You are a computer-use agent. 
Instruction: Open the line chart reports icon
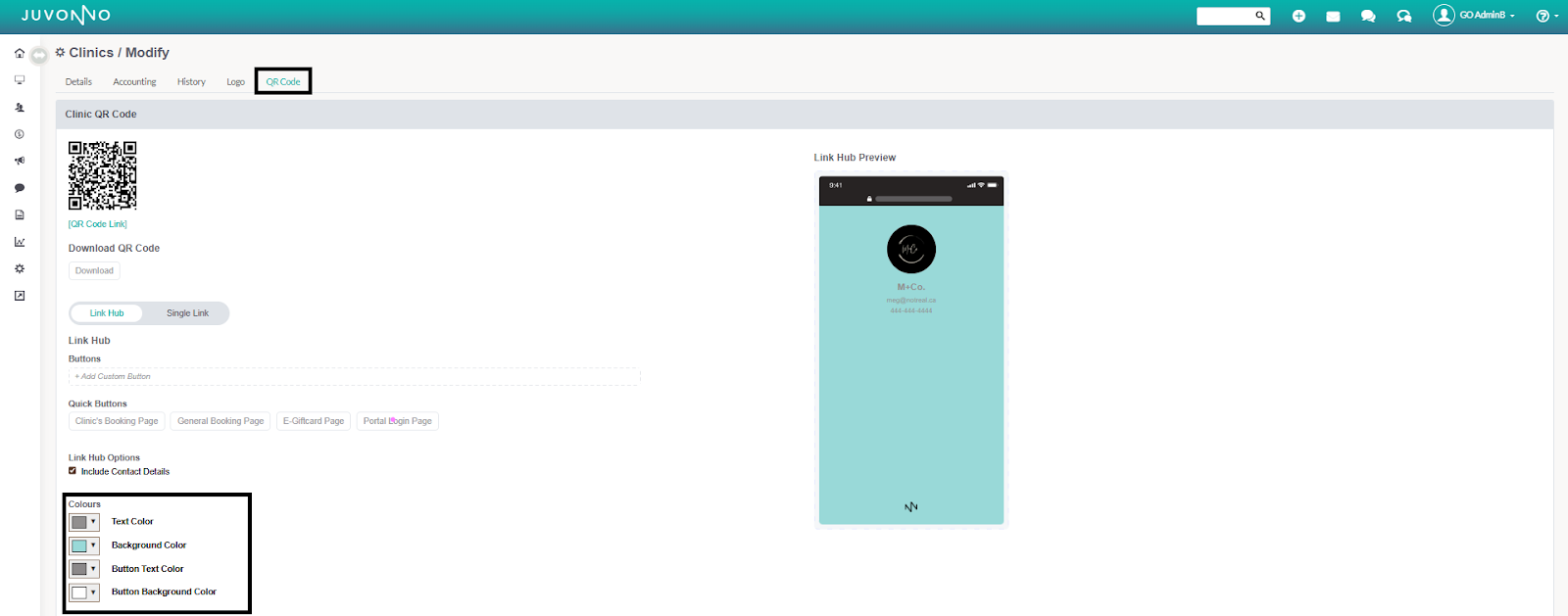(20, 242)
